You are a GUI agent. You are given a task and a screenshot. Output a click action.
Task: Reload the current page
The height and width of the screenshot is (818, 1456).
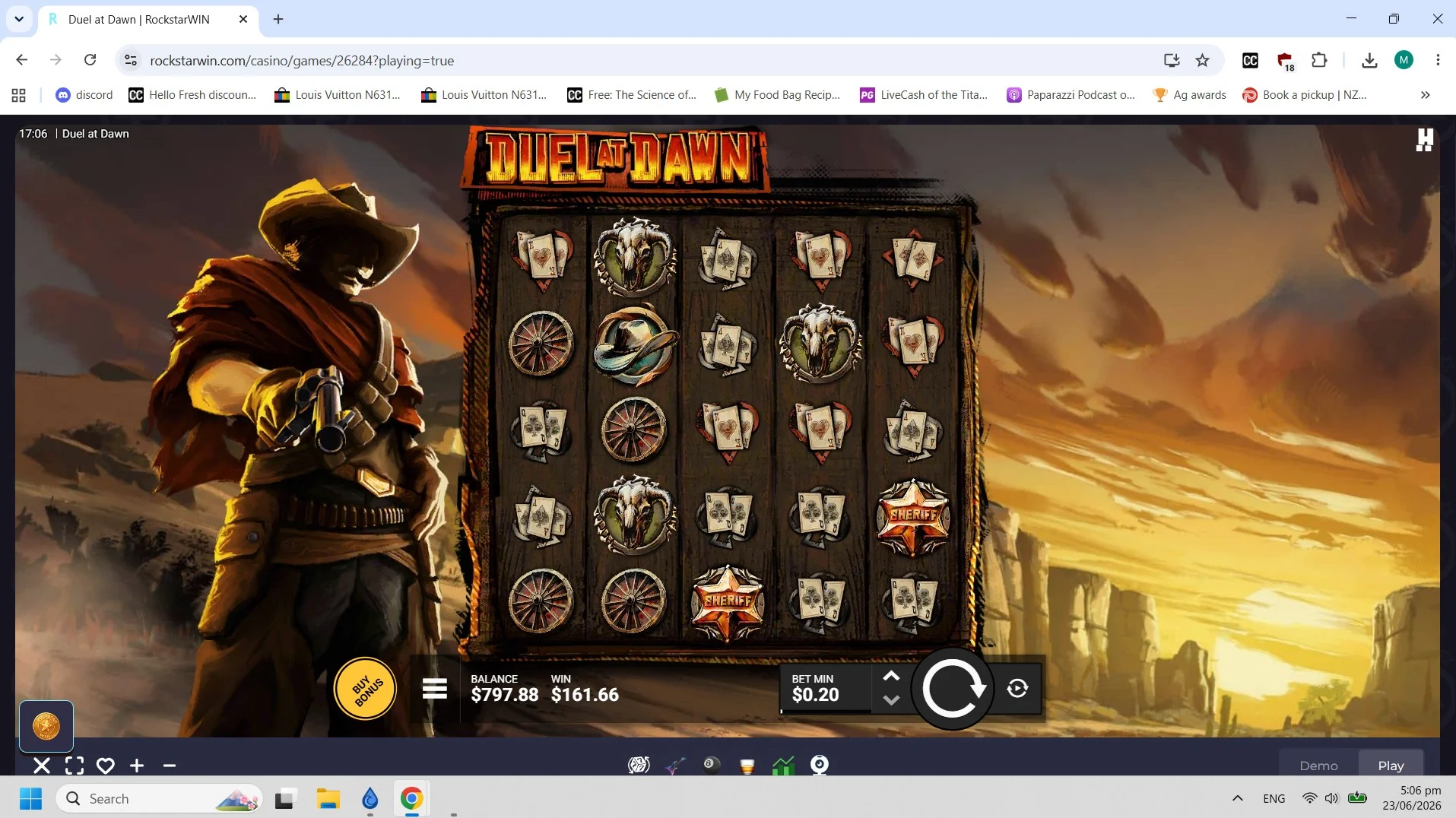click(90, 60)
